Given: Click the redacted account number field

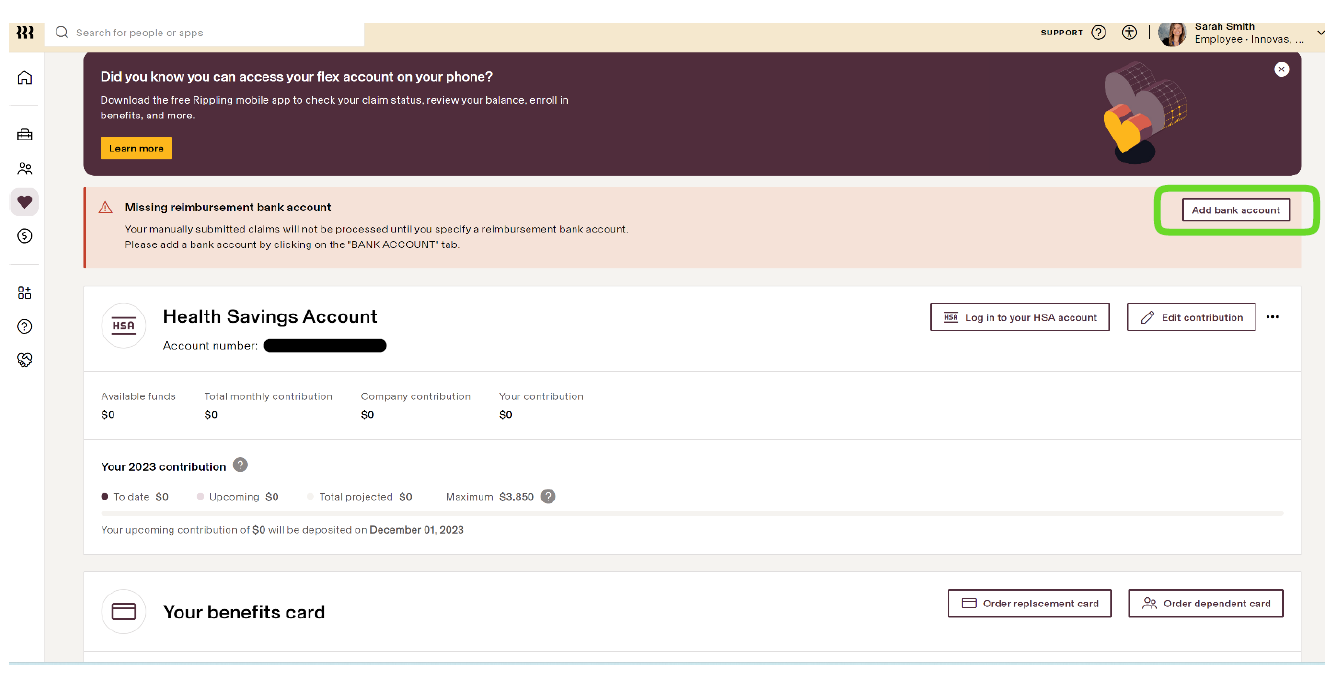Looking at the screenshot, I should tap(325, 346).
